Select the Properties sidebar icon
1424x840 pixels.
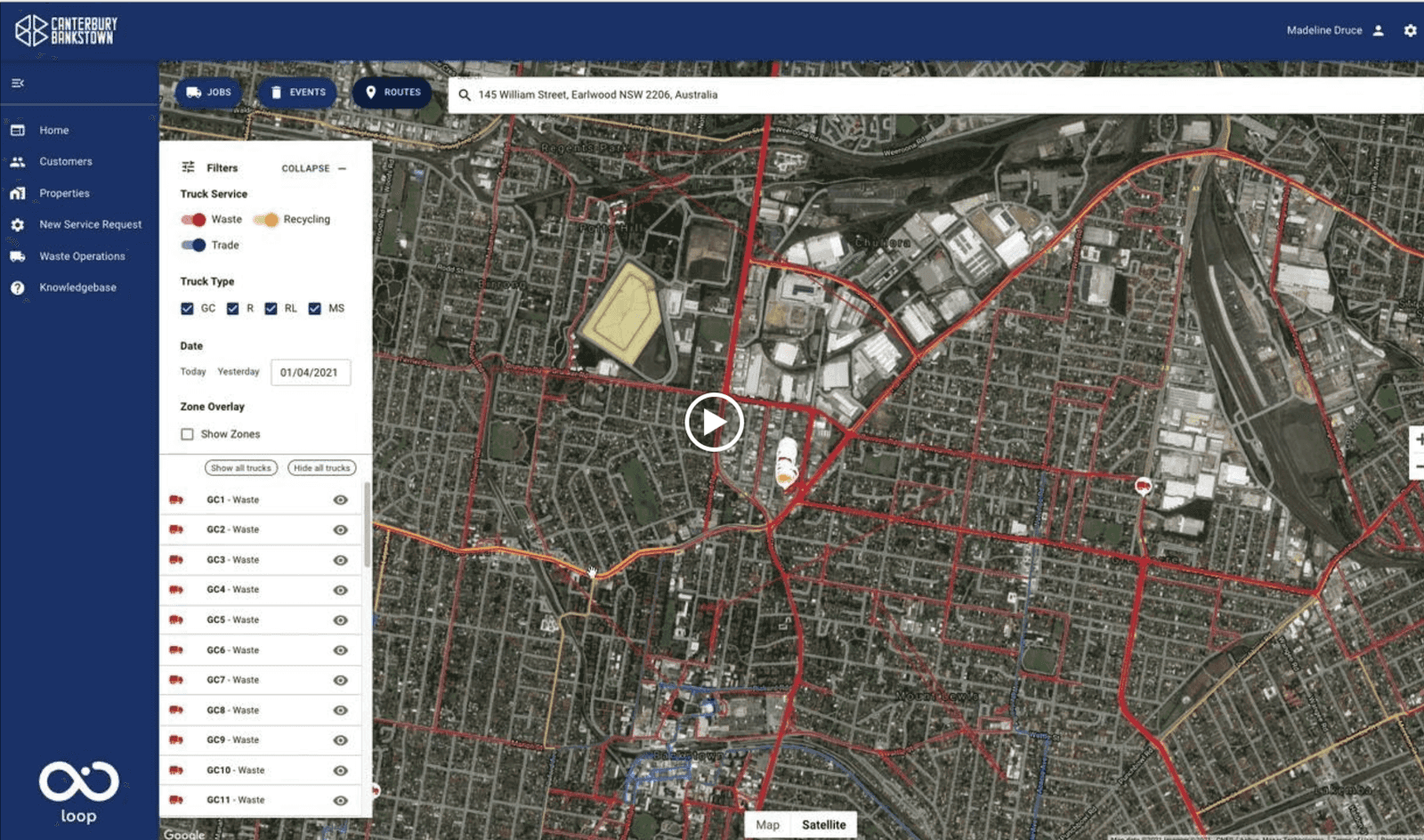17,193
